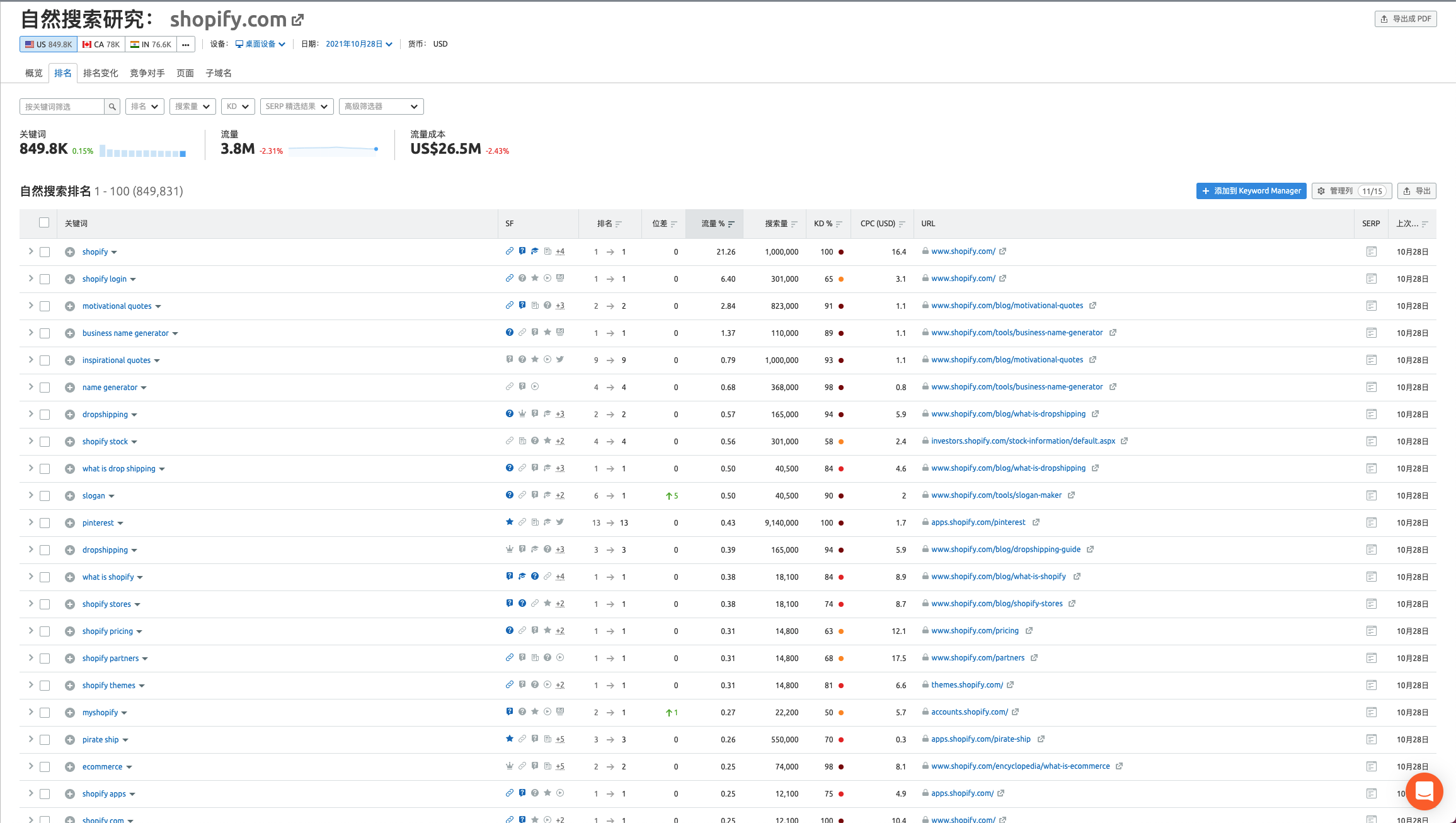Click the 导出成 PDF button
The image size is (1456, 823).
[x=1406, y=19]
